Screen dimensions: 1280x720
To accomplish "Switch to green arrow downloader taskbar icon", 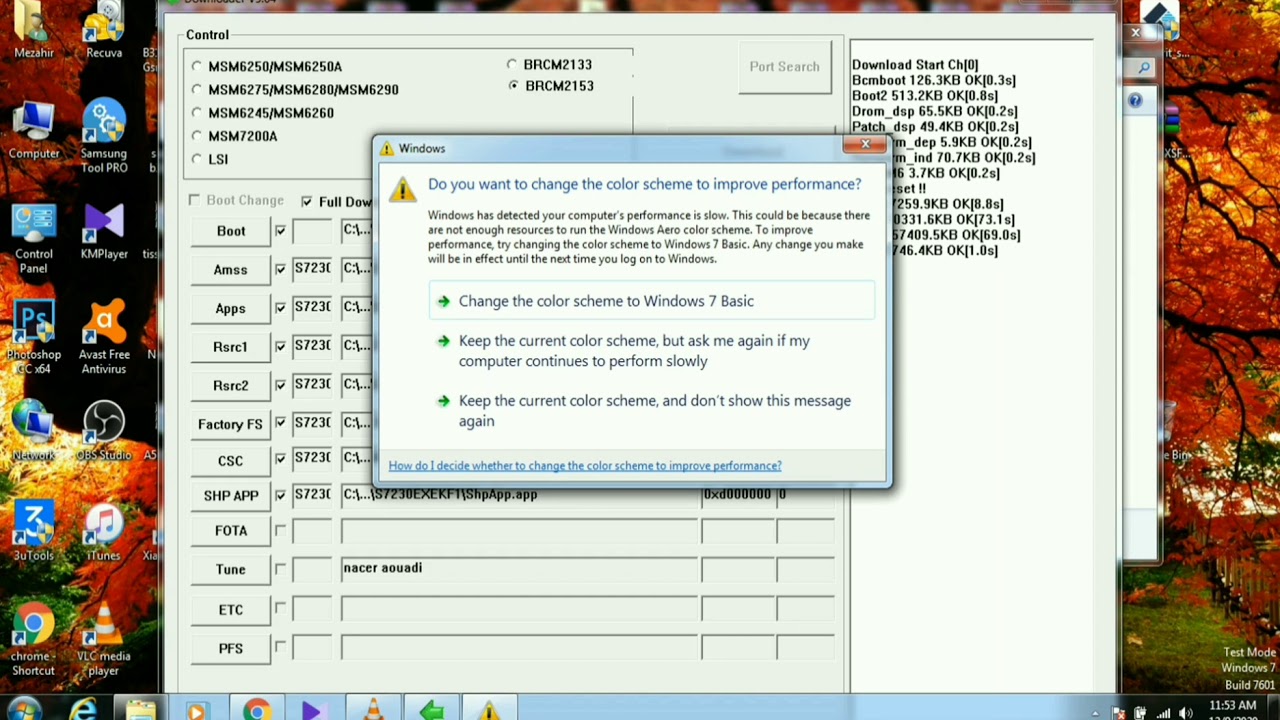I will click(431, 710).
